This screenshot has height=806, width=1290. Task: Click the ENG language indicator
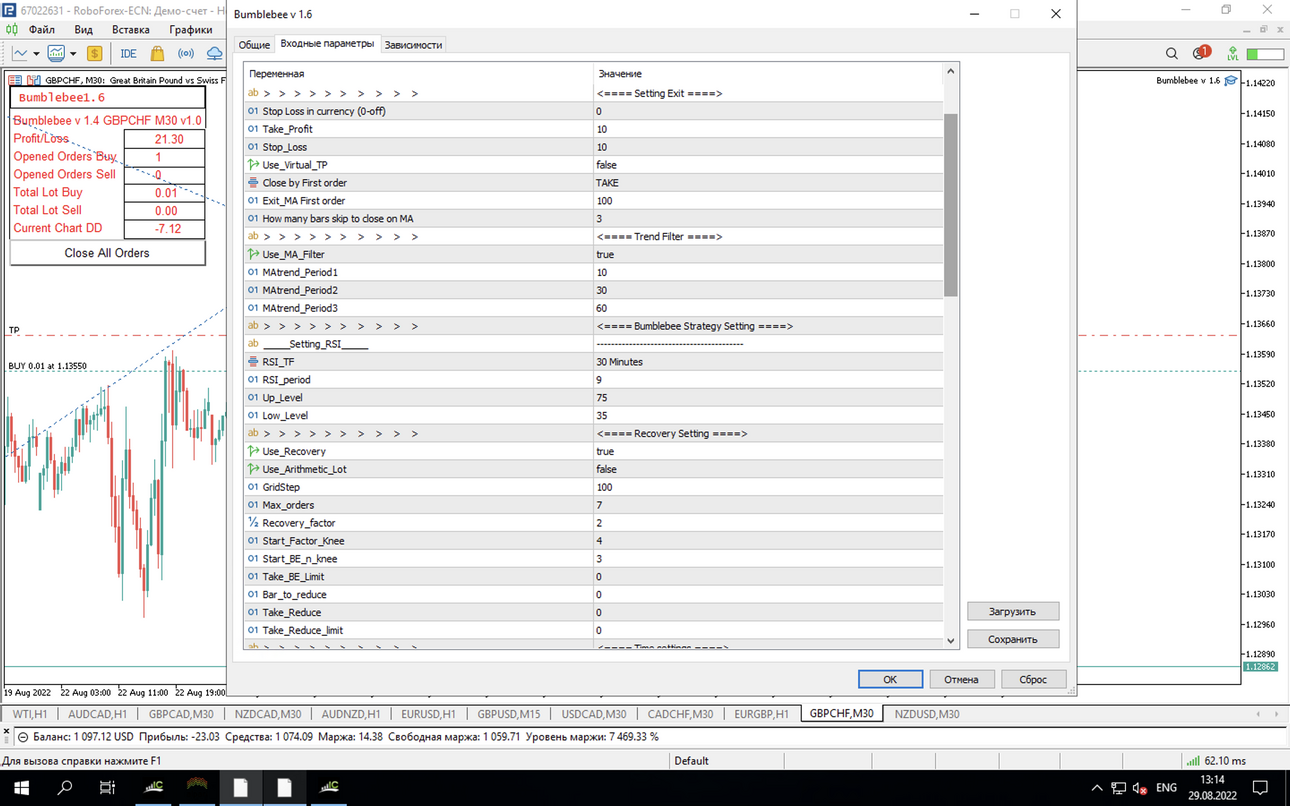(1166, 788)
